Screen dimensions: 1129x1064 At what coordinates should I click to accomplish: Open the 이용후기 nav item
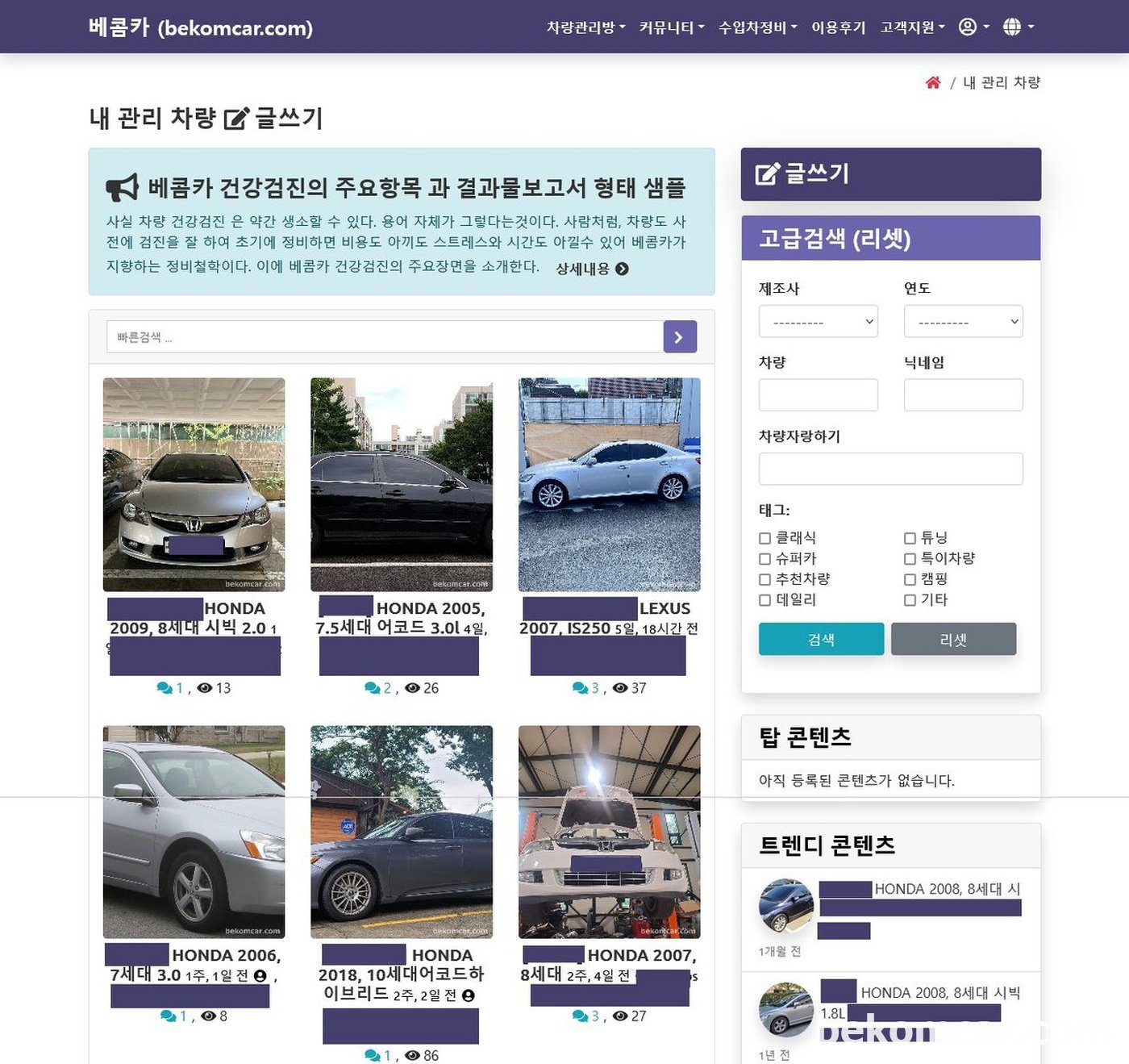pyautogui.click(x=838, y=27)
